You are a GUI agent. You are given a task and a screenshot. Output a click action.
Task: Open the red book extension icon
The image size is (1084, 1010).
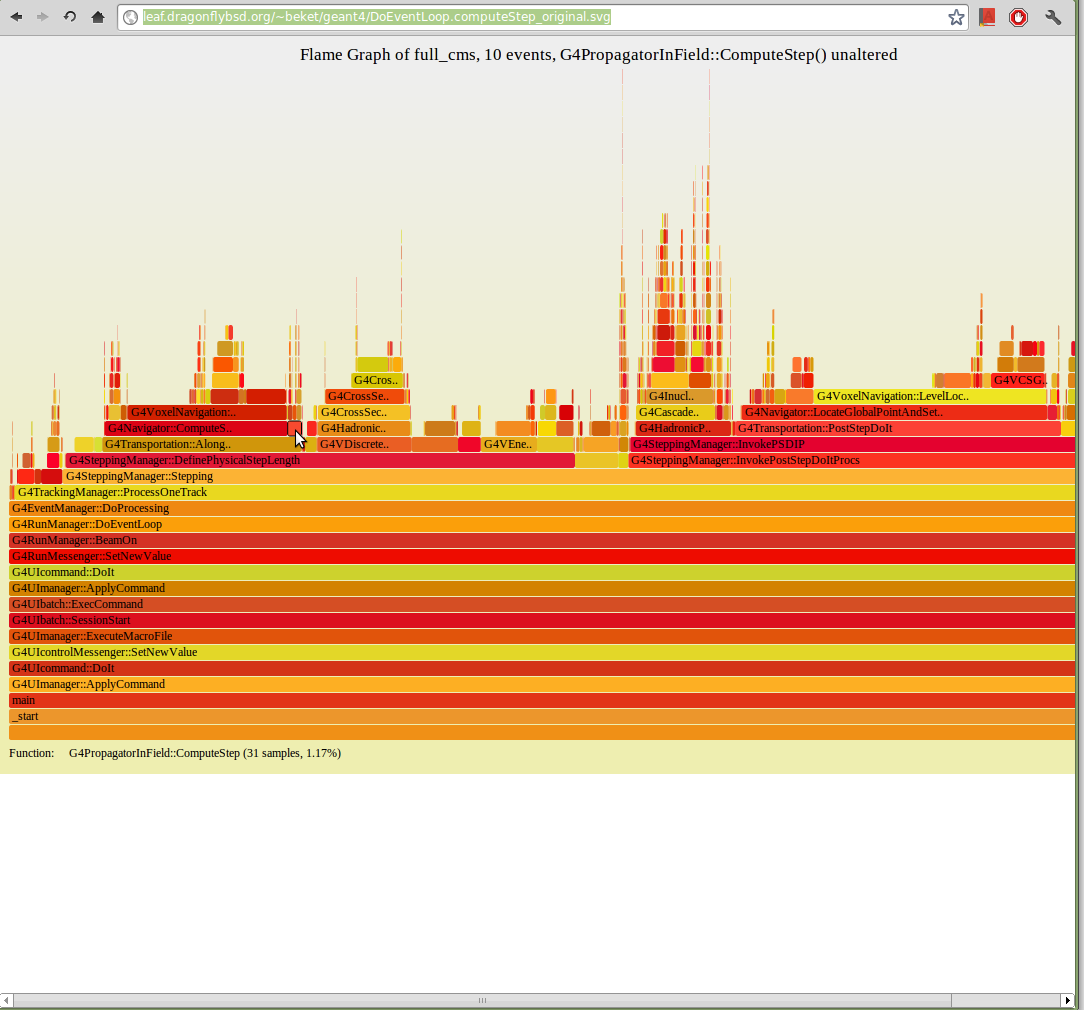(987, 17)
